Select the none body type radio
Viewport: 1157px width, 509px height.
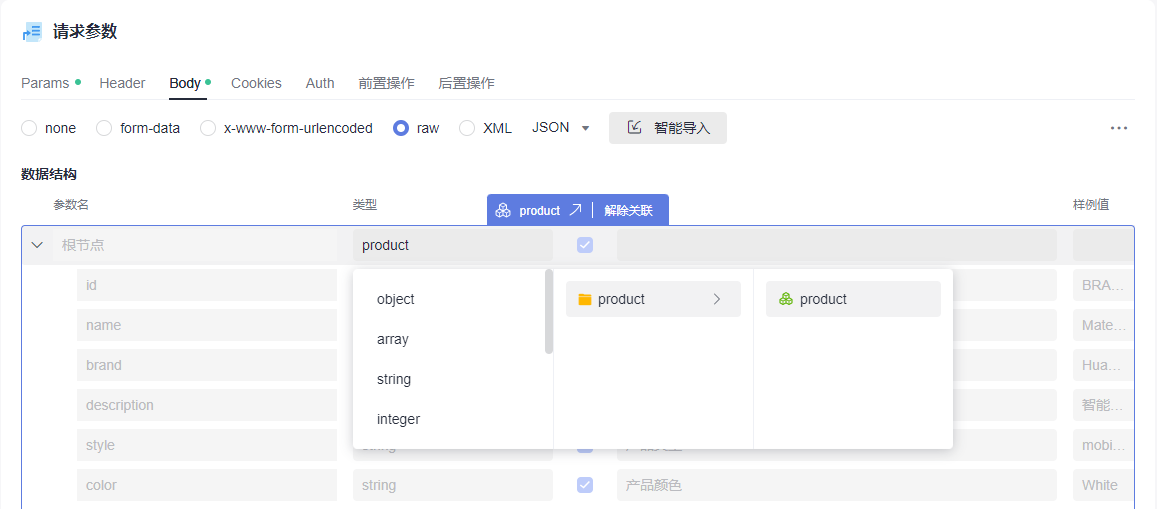[x=29, y=128]
